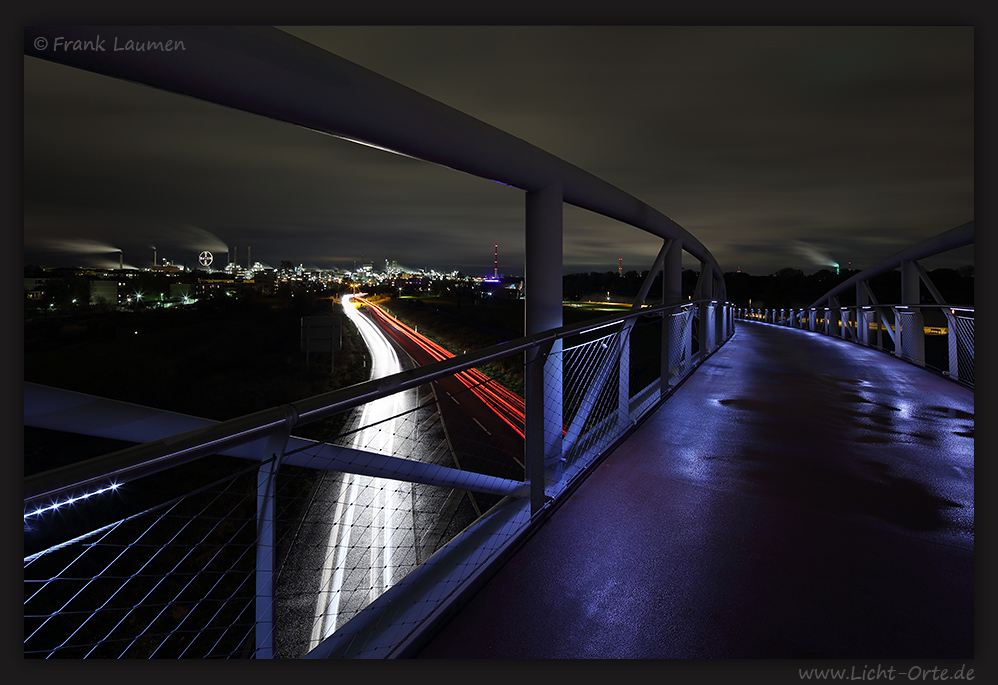Click the night bridge photograph
This screenshot has height=685, width=998.
tap(499, 342)
